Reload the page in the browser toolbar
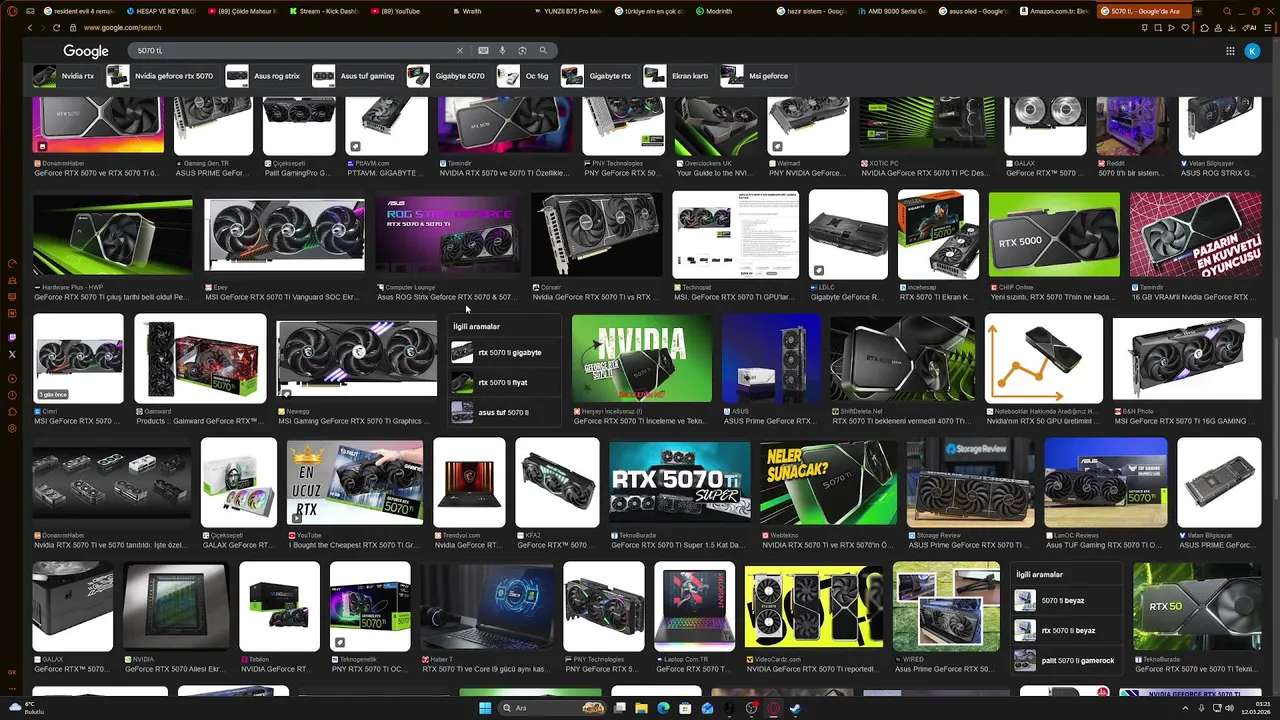The height and width of the screenshot is (720, 1280). (57, 28)
